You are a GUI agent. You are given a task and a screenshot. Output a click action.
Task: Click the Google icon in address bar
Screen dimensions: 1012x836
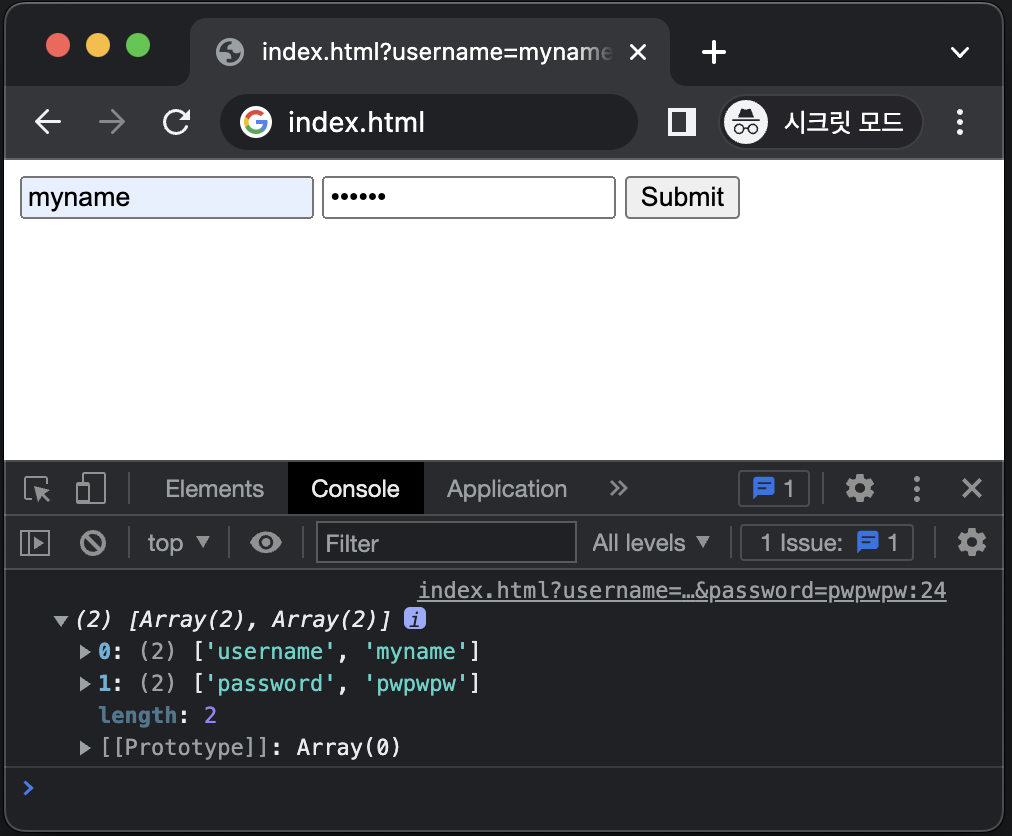coord(256,122)
